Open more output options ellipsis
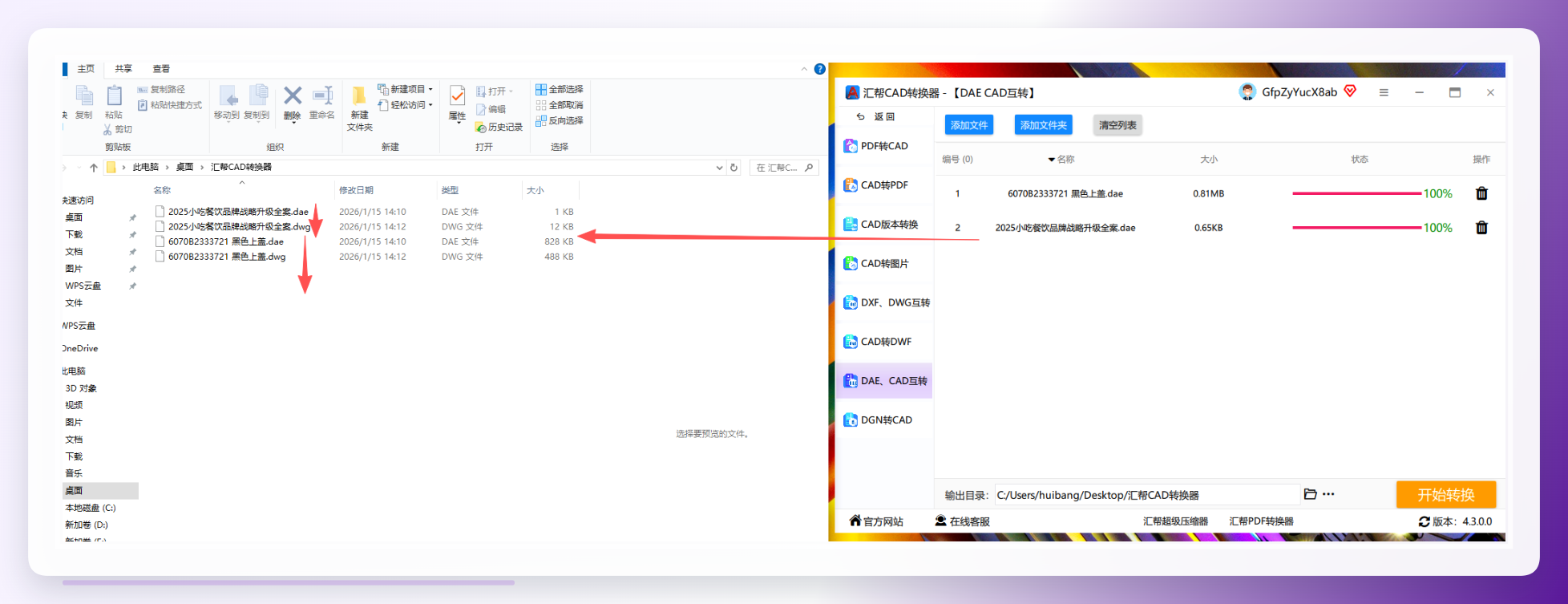The image size is (1568, 604). [x=1328, y=494]
